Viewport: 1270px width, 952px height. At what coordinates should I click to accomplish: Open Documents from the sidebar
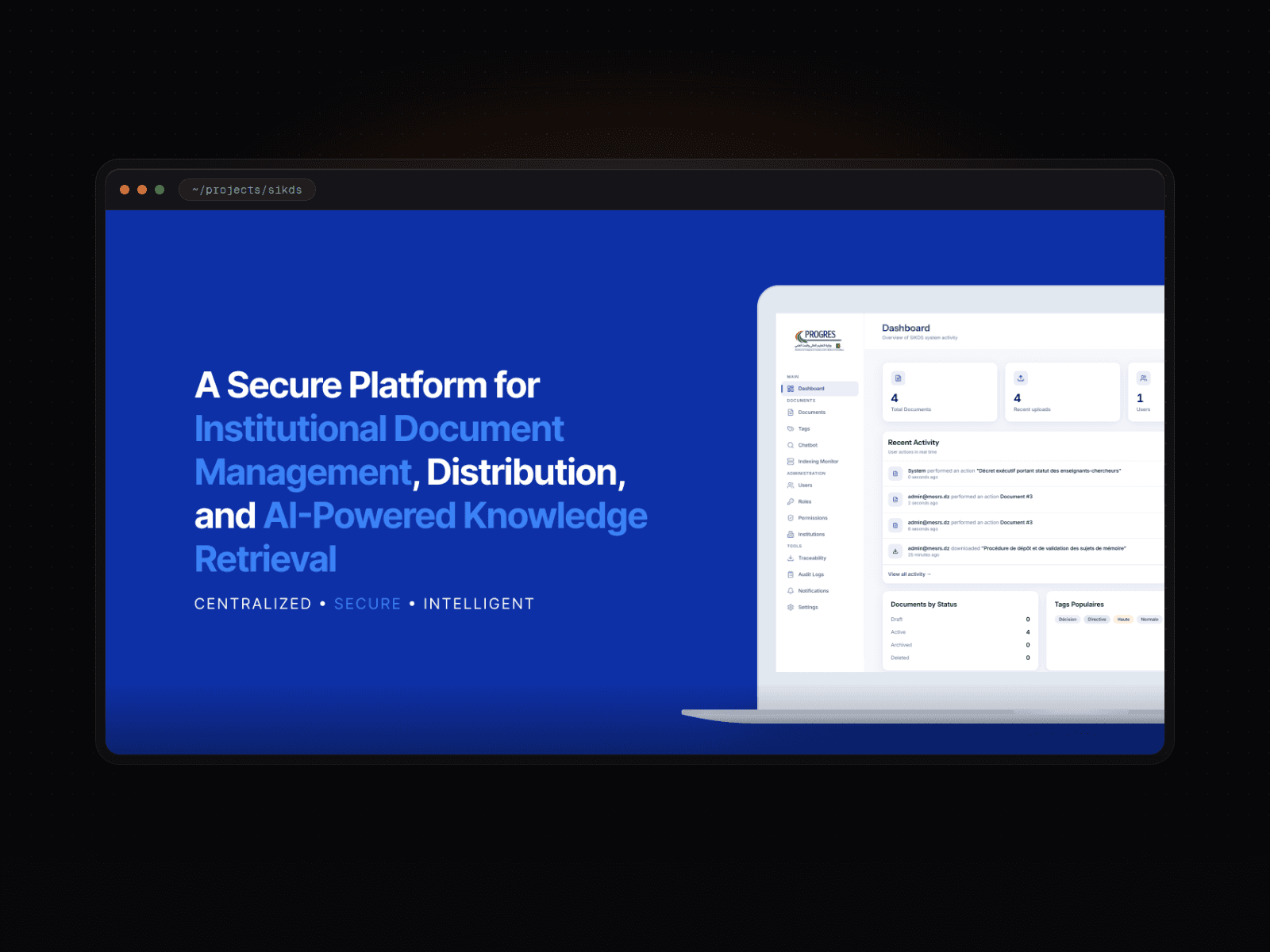820,413
